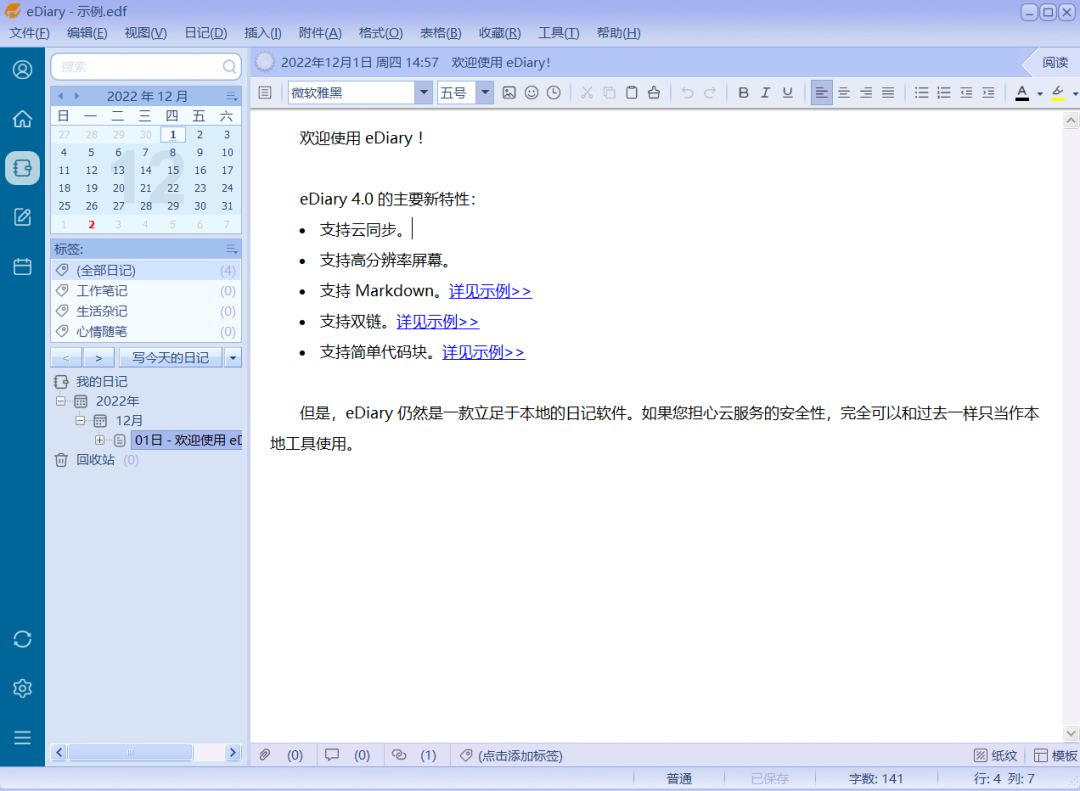Insert date time via clock icon

(554, 92)
